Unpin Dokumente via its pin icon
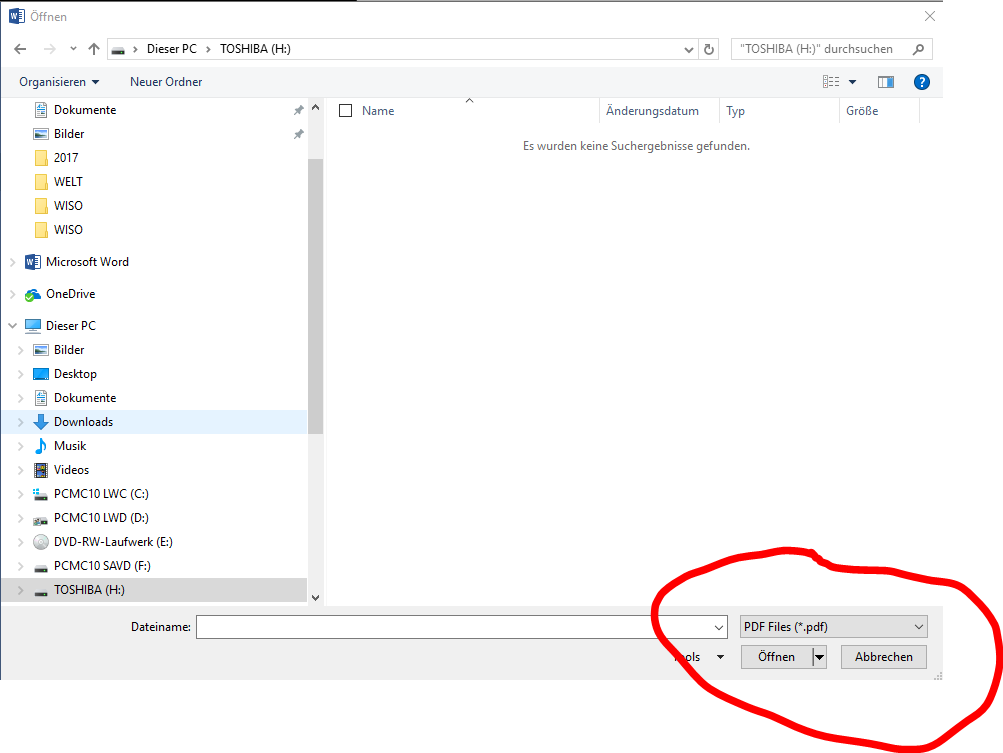The height and width of the screenshot is (753, 1003). point(298,110)
